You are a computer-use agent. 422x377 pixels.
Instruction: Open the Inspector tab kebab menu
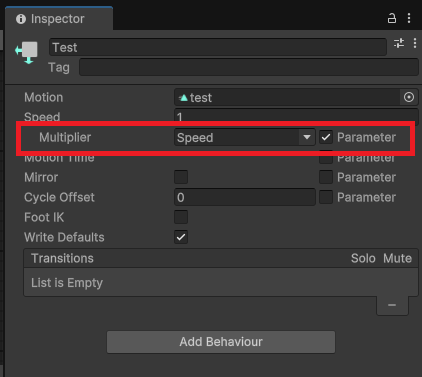click(x=409, y=18)
